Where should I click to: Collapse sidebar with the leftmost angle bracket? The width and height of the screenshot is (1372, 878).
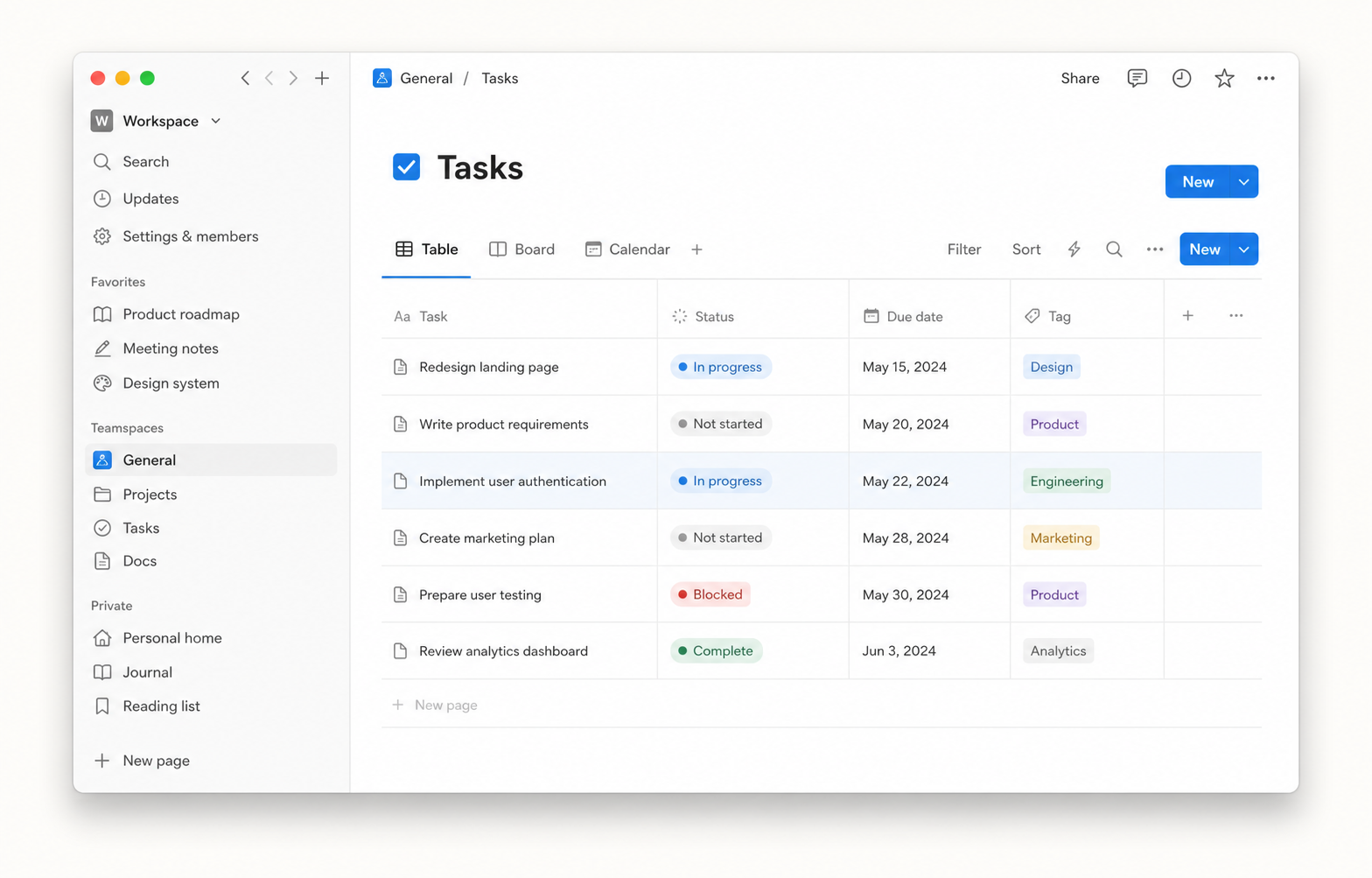click(245, 78)
